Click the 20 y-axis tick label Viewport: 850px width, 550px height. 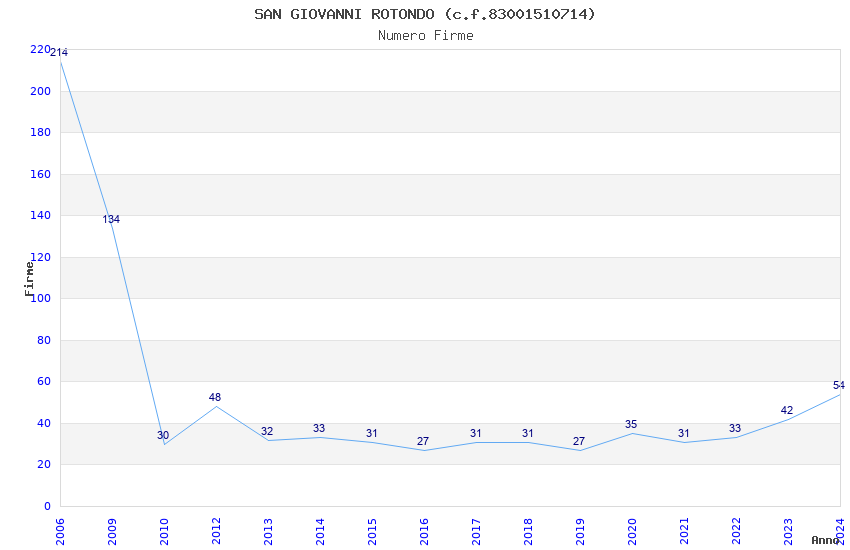(43, 464)
